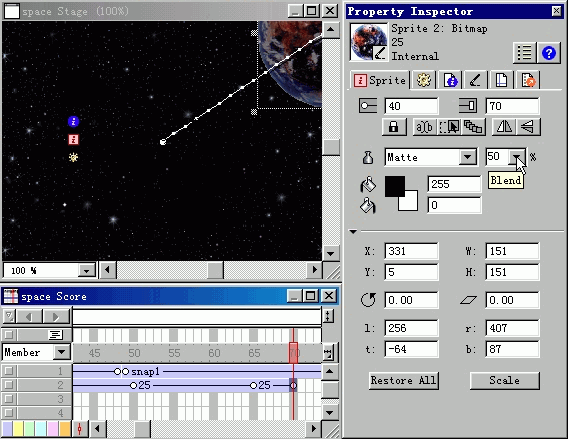The image size is (568, 439).
Task: Select the orange sprite label color
Action: tap(65, 429)
